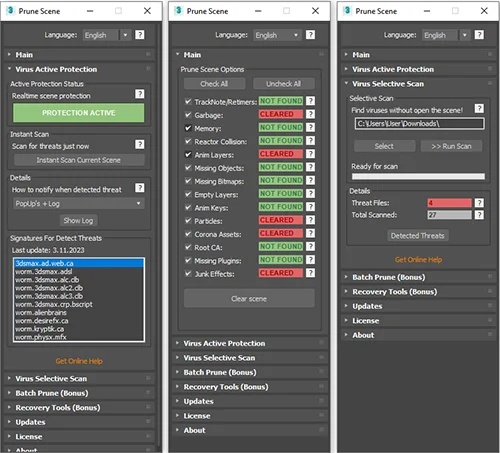500x453 pixels.
Task: Collapse Virus Active Protection rollout in left window
Action: [x=79, y=69]
